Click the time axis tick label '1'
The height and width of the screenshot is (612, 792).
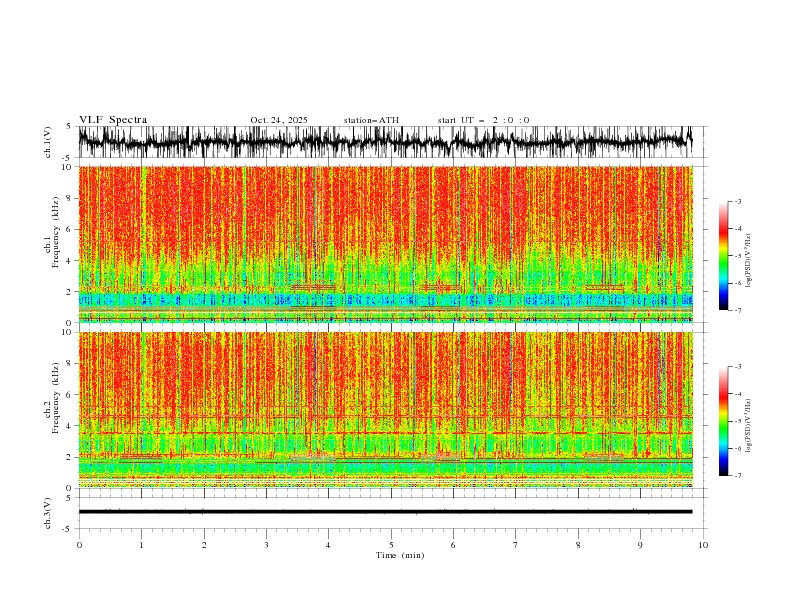pos(141,545)
